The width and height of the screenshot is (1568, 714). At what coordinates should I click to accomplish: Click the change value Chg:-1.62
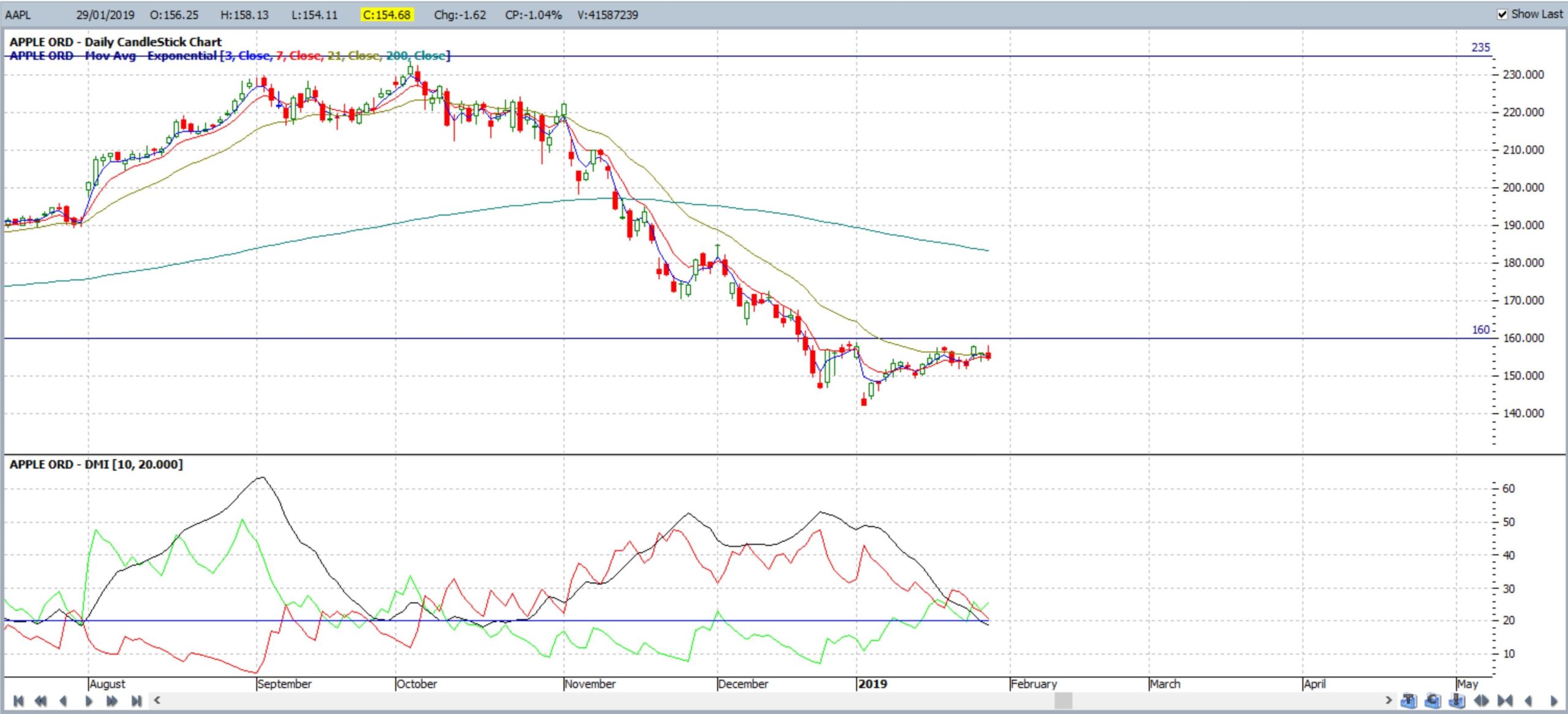coord(460,15)
